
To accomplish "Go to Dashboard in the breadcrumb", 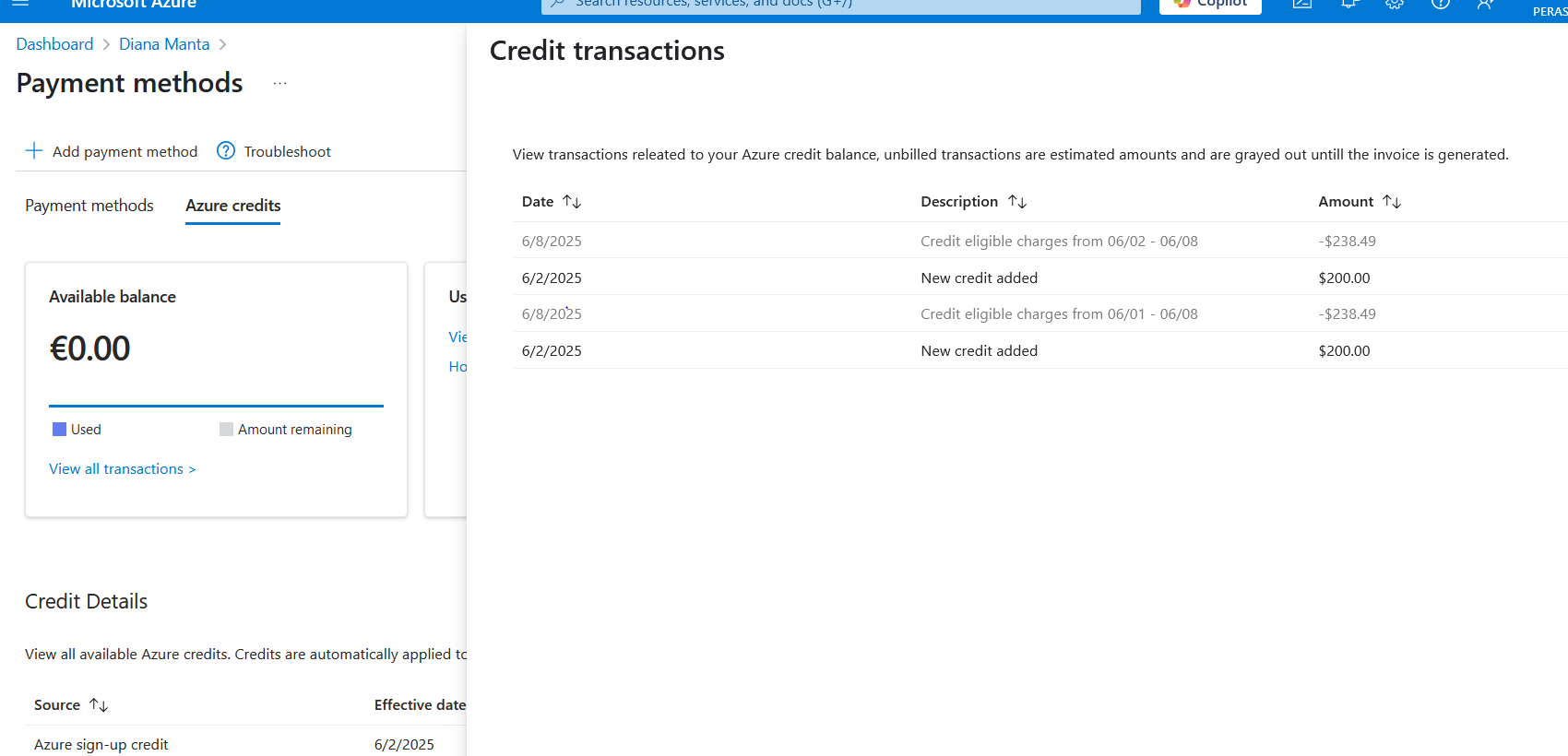I will click(54, 44).
